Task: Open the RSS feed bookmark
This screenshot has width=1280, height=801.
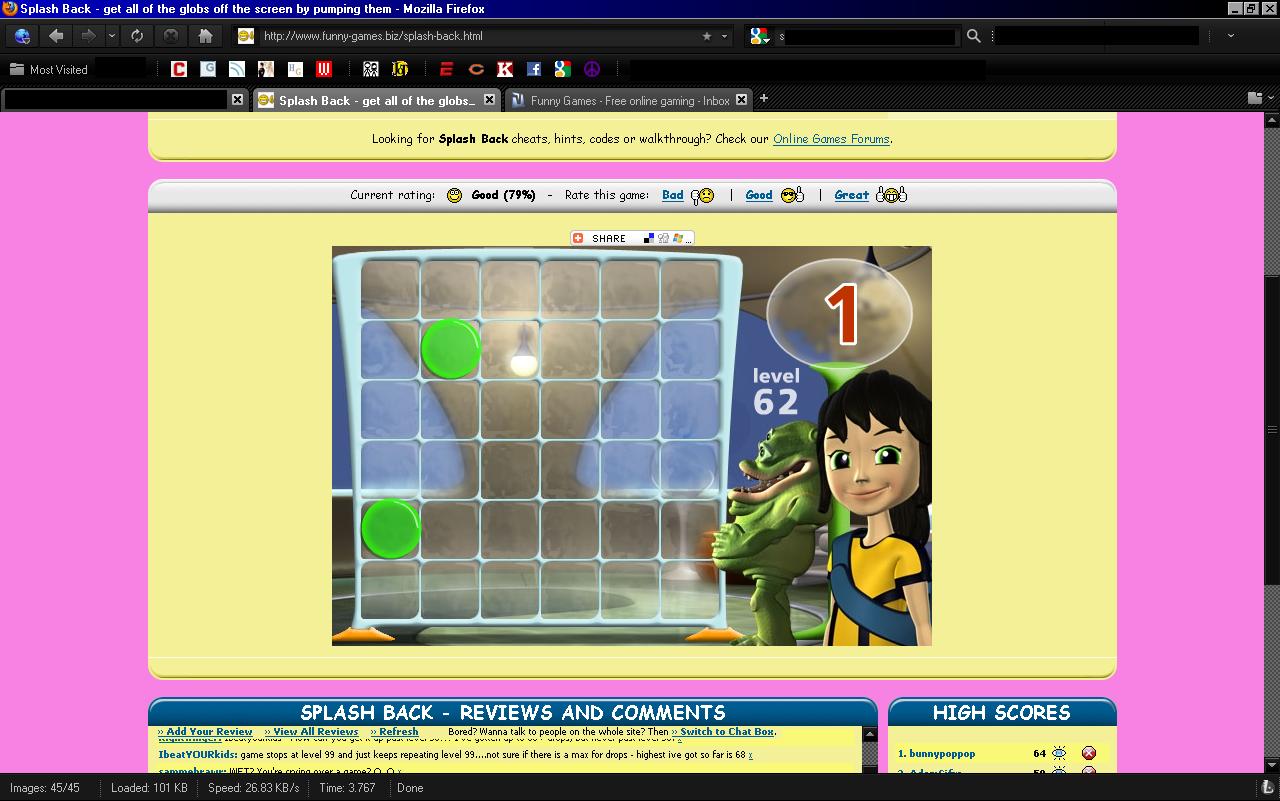Action: 237,69
